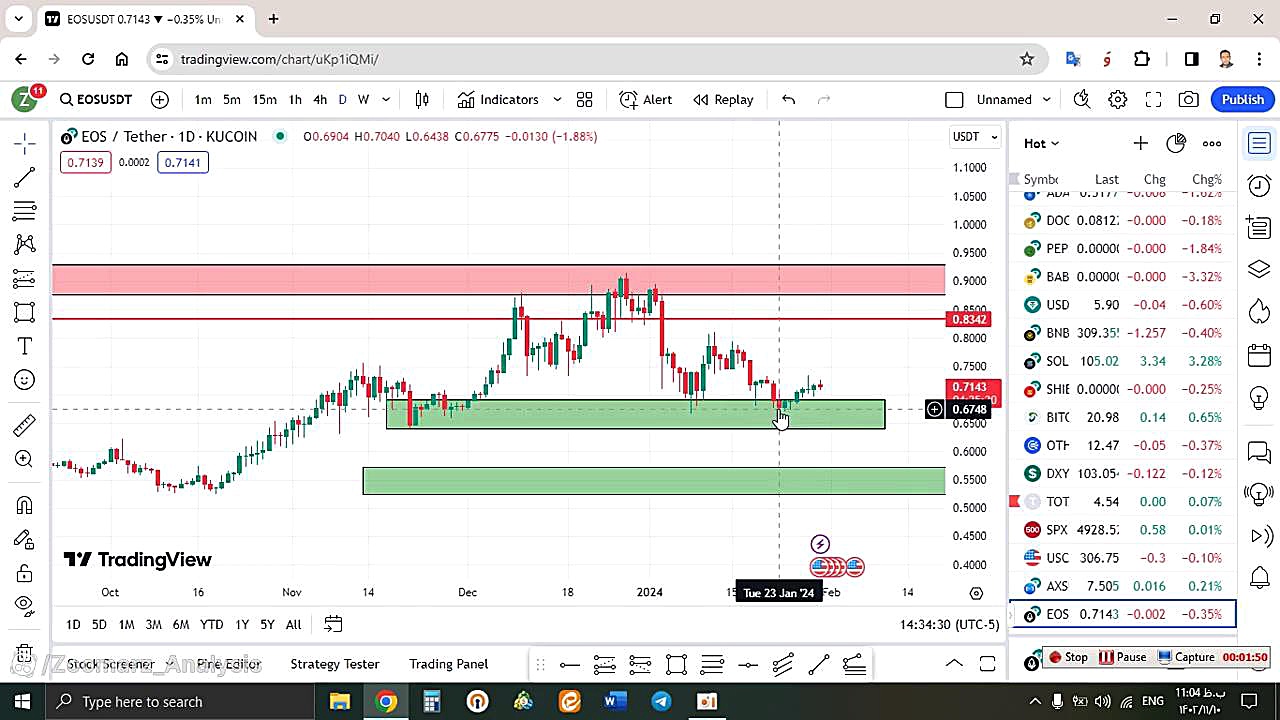Open the chart time axis settings gear
The height and width of the screenshot is (720, 1280).
(977, 593)
